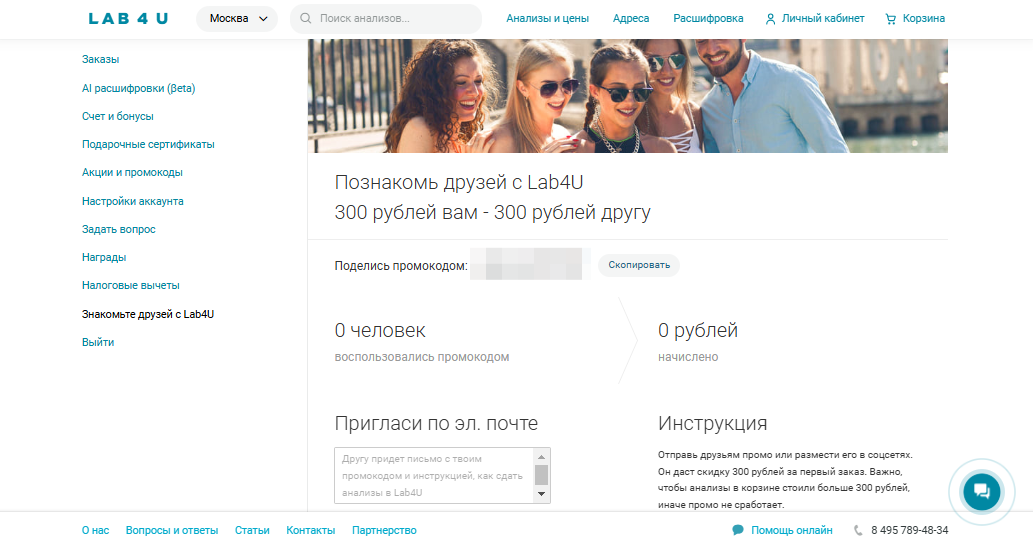Open the Расшифровка menu item
This screenshot has width=1033, height=546.
708,18
